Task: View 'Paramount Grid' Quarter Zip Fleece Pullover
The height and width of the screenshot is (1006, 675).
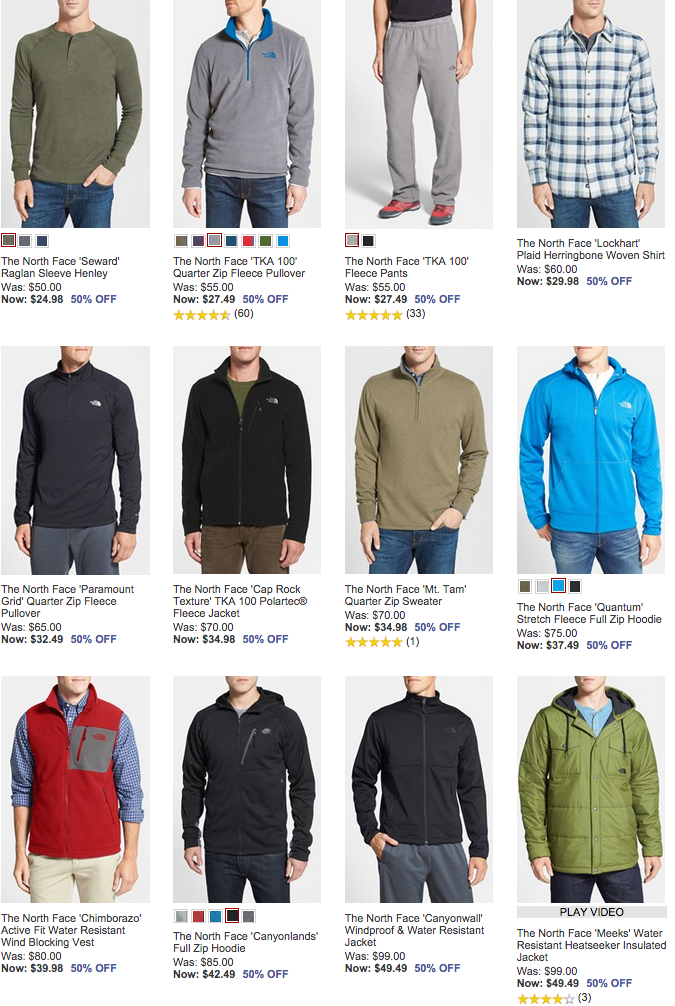Action: (67, 601)
